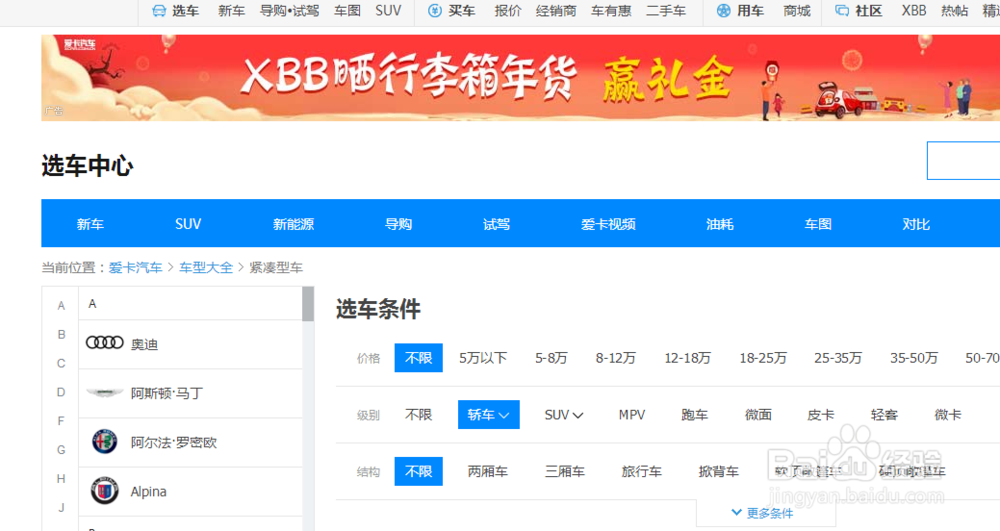Screen dimensions: 1000x531
Task: Click 商城 in top navigation
Action: click(x=797, y=11)
